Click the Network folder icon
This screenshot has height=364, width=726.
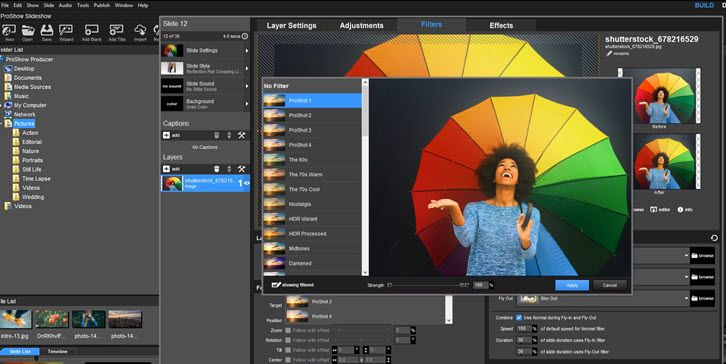tap(8, 114)
